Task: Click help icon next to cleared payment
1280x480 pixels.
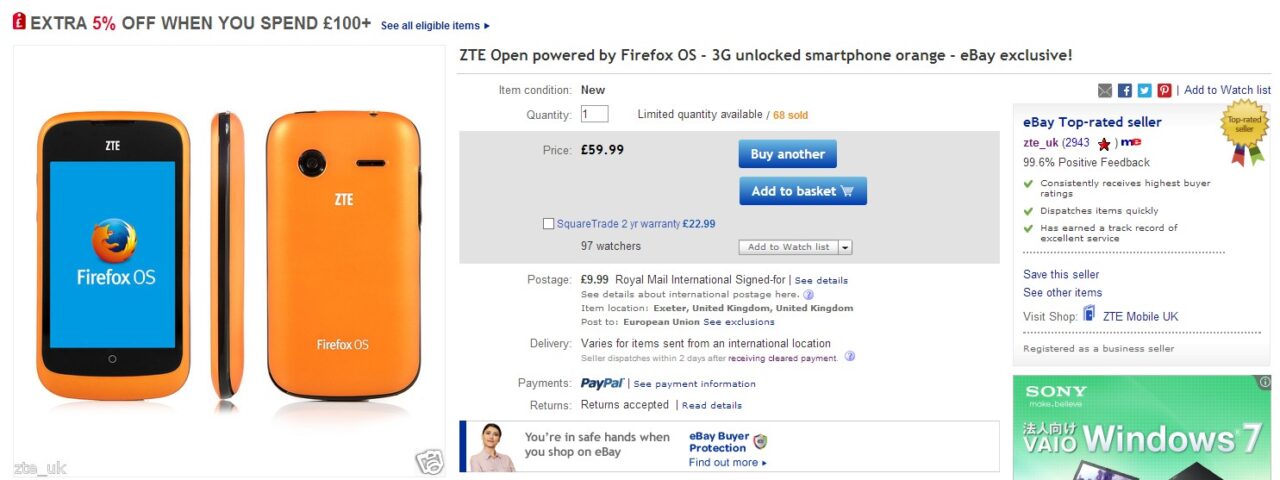Action: (x=849, y=357)
